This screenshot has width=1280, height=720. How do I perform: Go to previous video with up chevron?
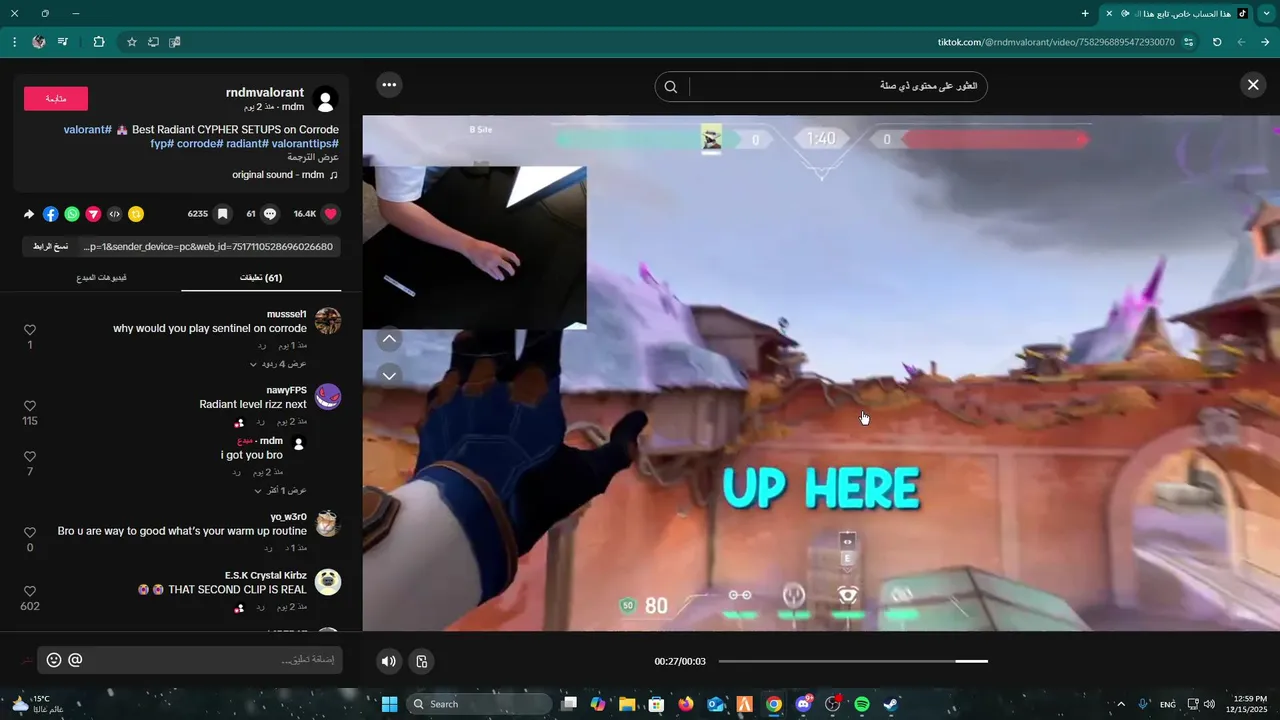[390, 339]
